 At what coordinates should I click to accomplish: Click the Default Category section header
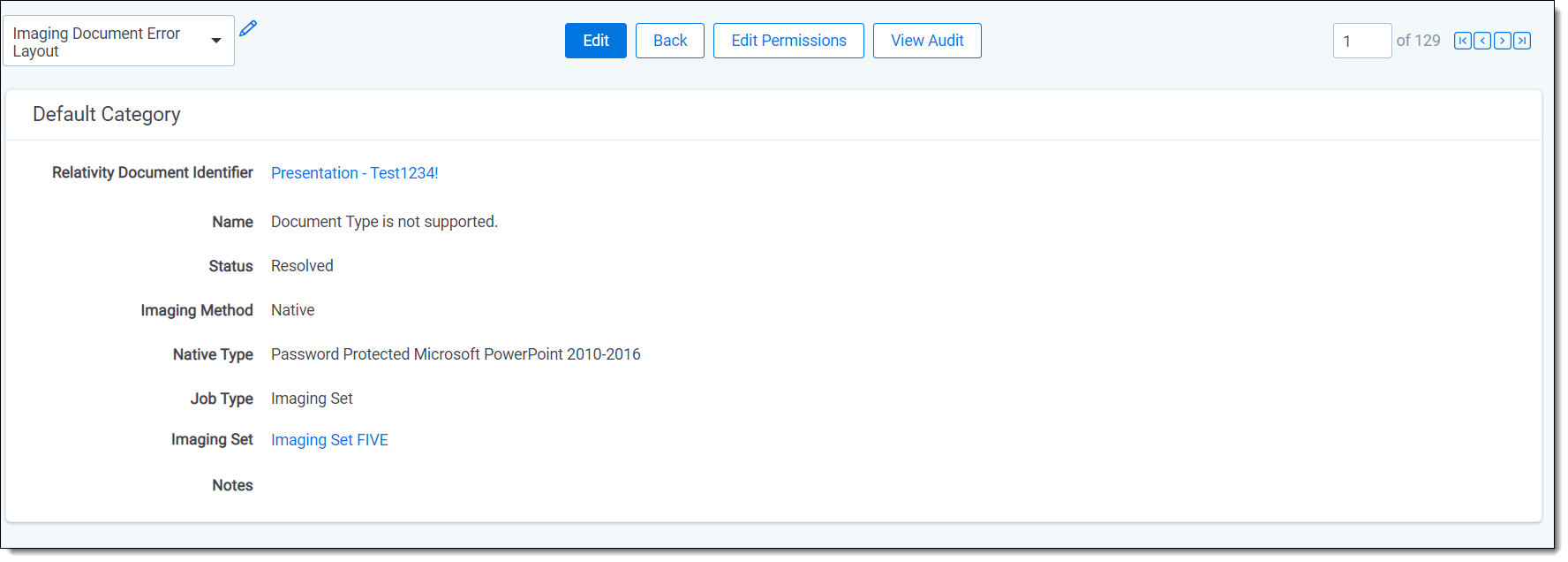(107, 115)
